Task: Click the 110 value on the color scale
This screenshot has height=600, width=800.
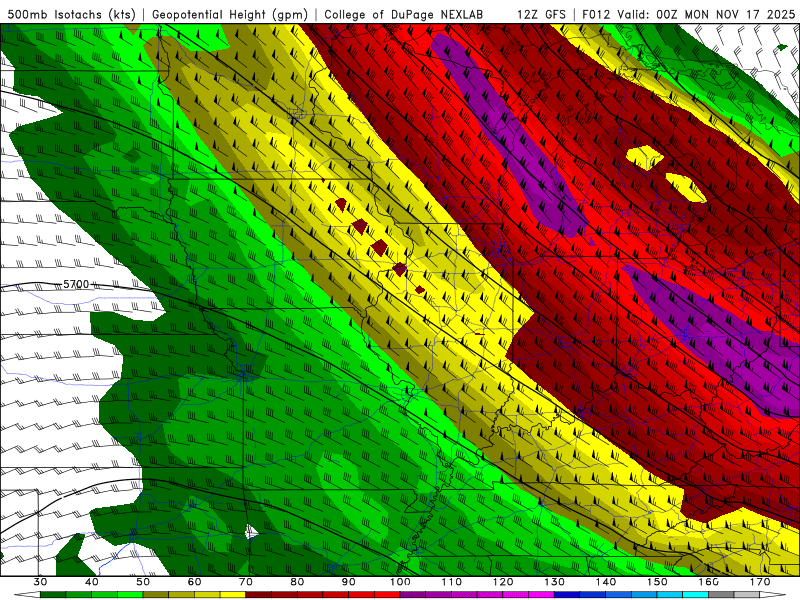Action: point(452,582)
